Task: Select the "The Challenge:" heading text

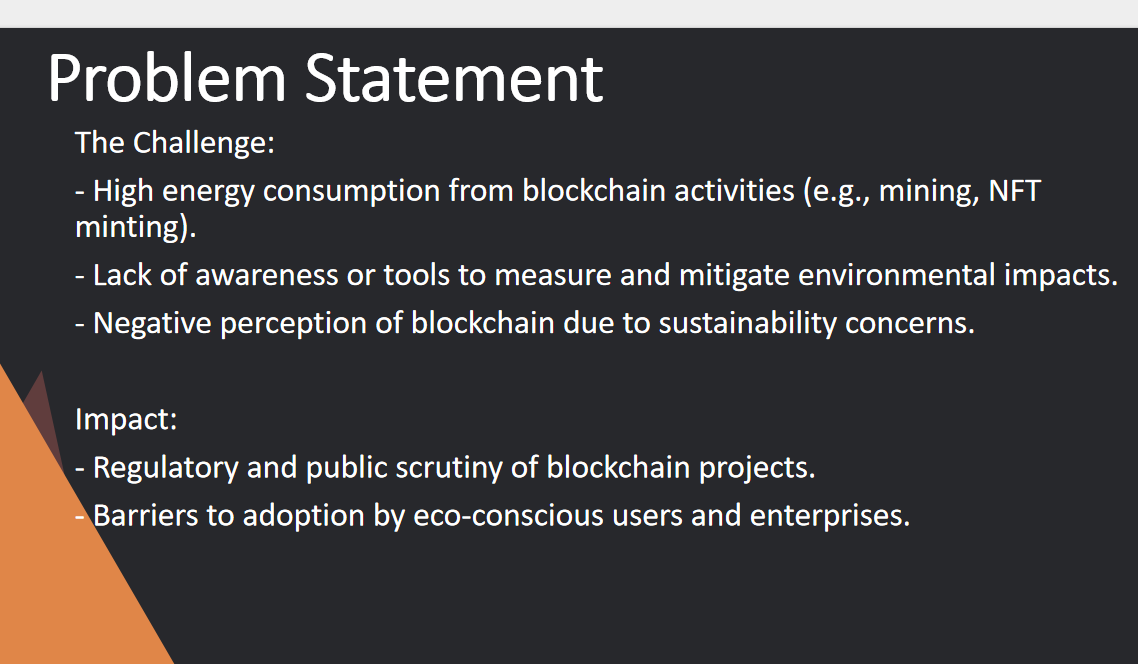Action: coord(174,143)
